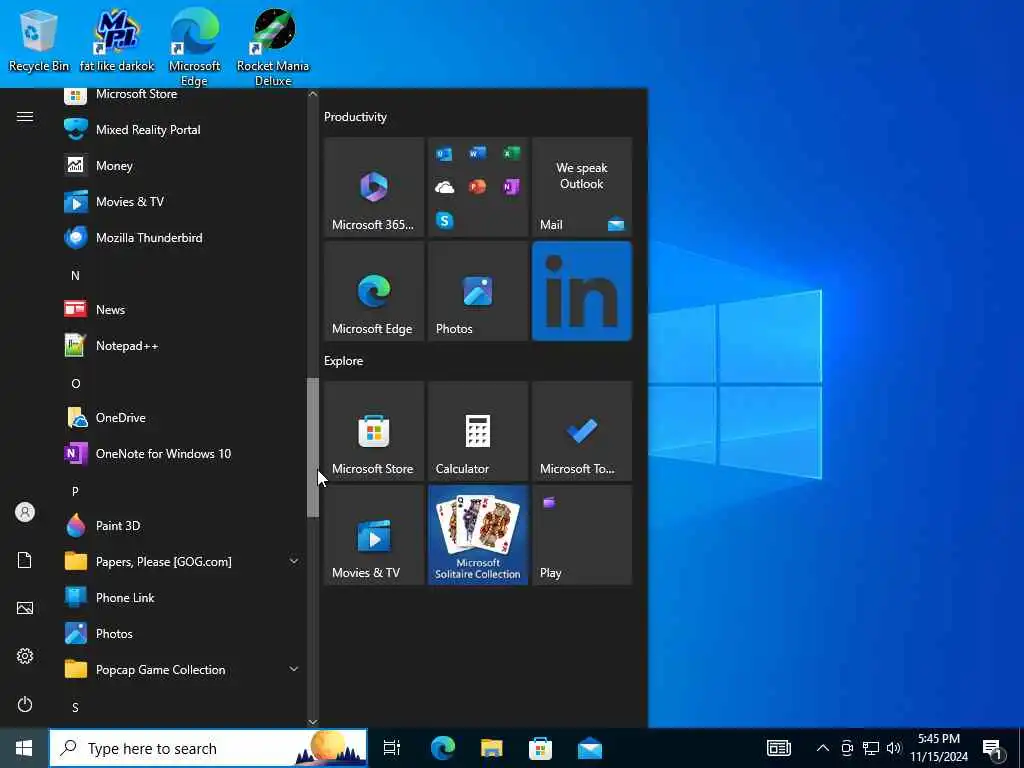Open Phone Link app
Image resolution: width=1024 pixels, height=768 pixels.
pyautogui.click(x=181, y=597)
